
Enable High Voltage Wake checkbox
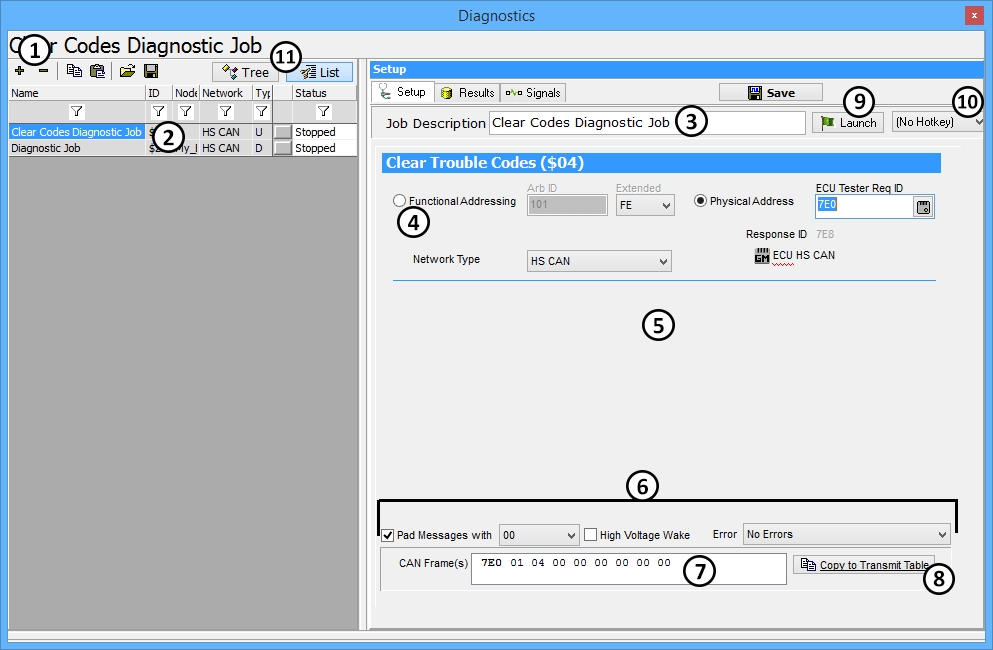click(x=590, y=535)
